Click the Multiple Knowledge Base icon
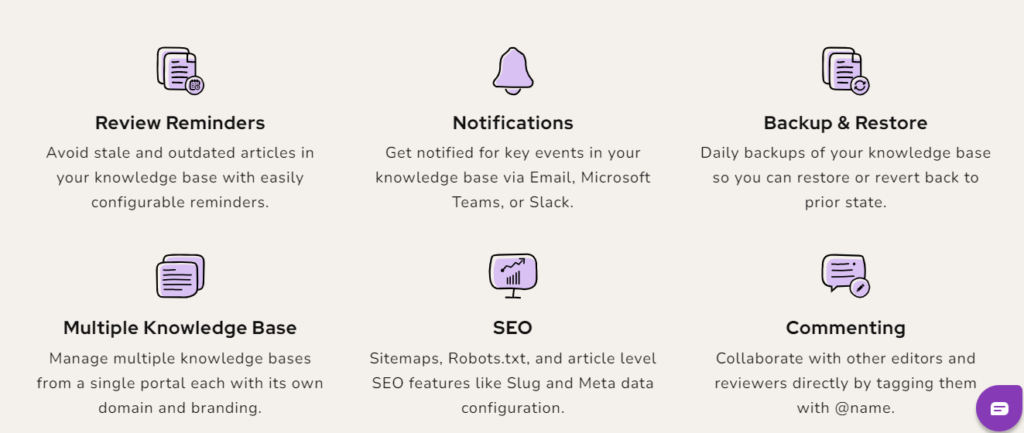1024x433 pixels. tap(180, 276)
